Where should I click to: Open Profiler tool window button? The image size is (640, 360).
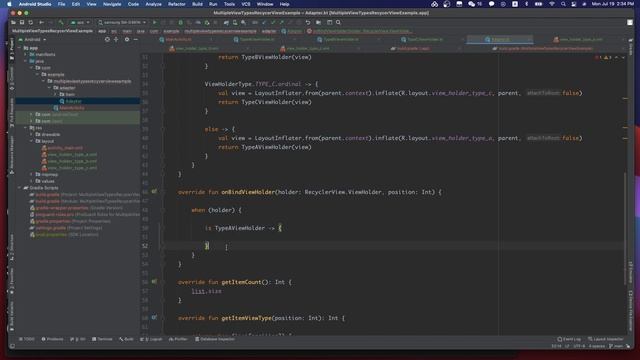tap(178, 339)
